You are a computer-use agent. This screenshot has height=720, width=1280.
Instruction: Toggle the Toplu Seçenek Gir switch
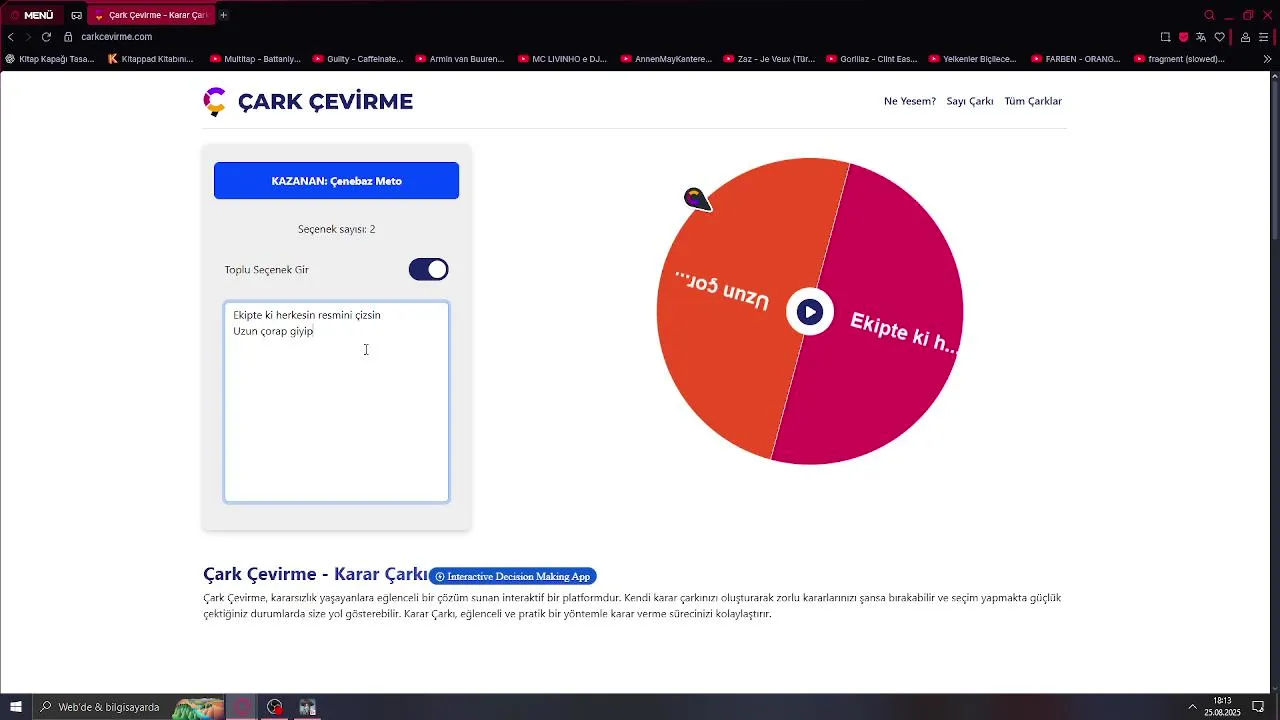pyautogui.click(x=428, y=270)
